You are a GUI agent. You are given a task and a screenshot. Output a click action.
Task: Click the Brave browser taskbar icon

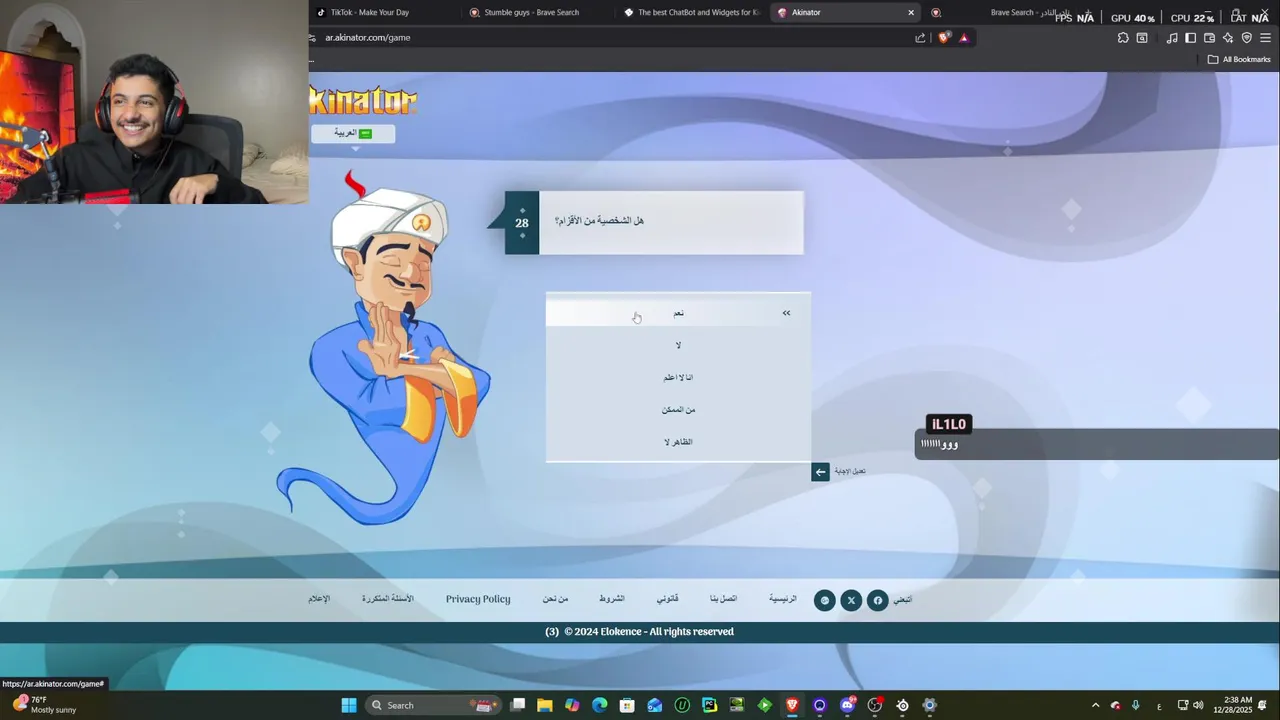[792, 705]
